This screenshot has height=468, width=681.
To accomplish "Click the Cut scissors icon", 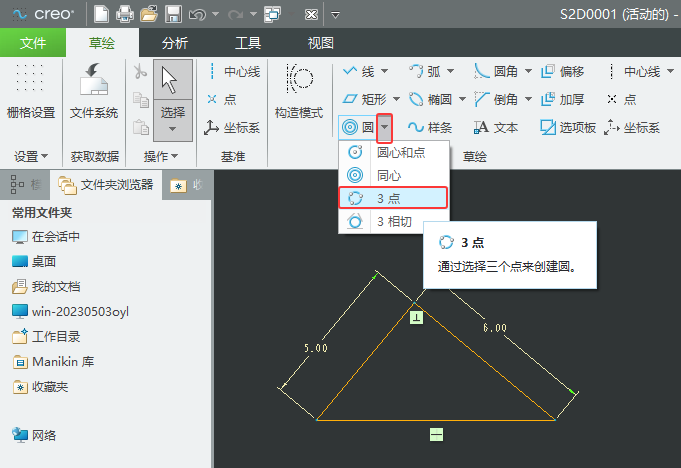I will tap(140, 72).
